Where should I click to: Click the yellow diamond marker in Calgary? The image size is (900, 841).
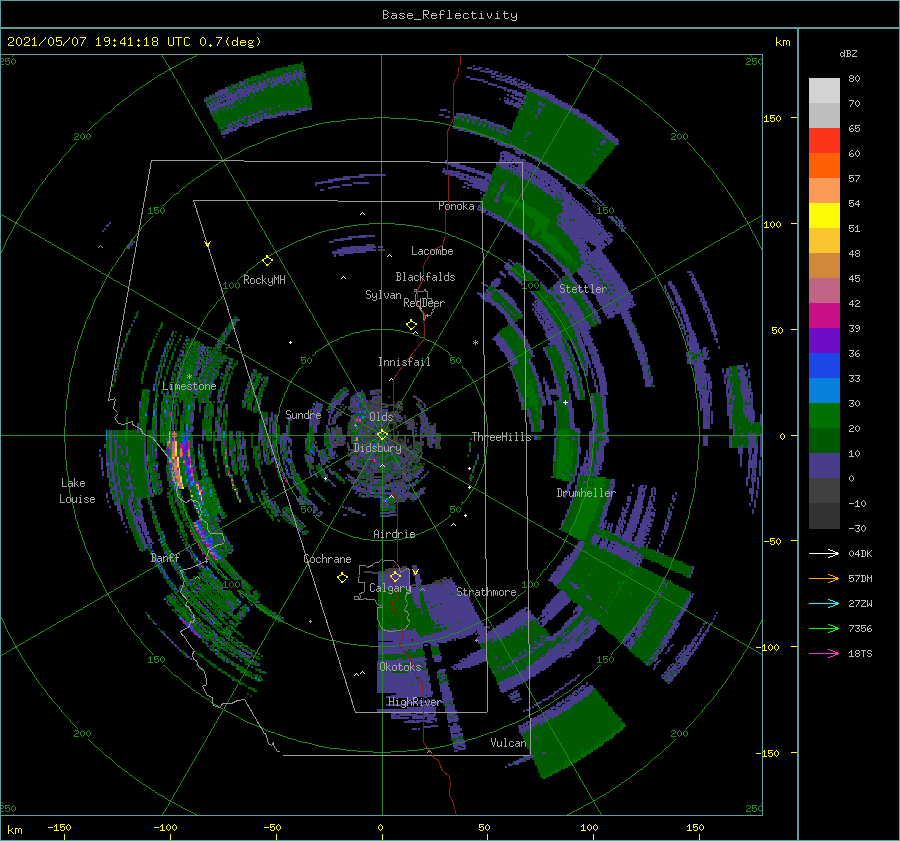point(395,576)
